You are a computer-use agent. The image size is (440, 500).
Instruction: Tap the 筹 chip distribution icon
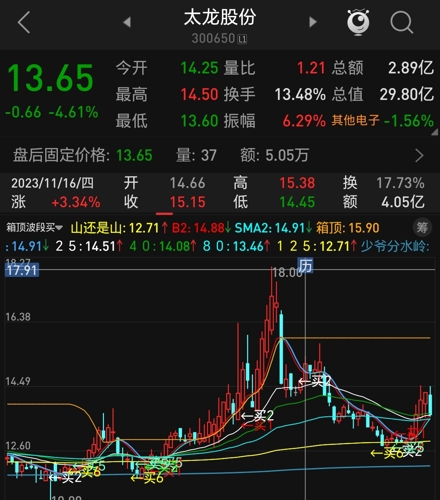(422, 228)
